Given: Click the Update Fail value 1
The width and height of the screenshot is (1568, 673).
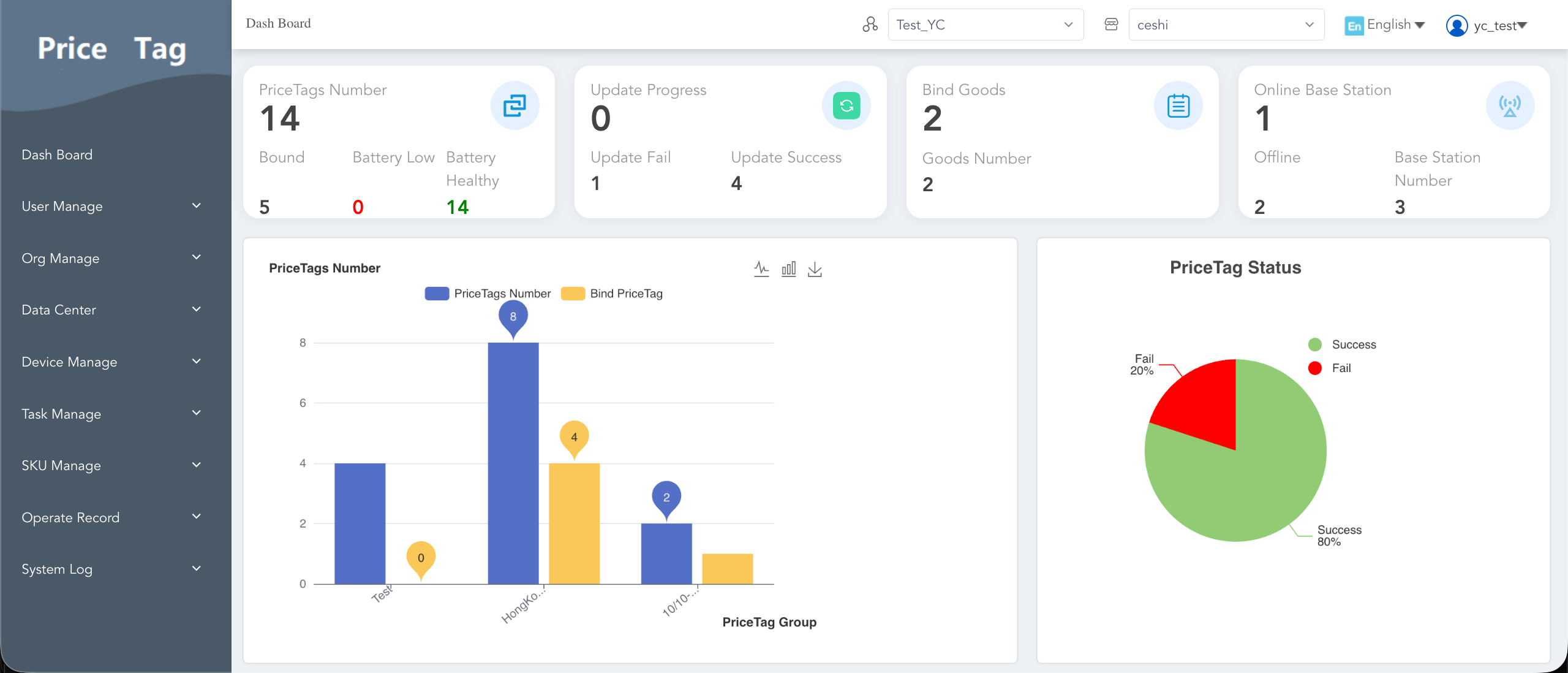Looking at the screenshot, I should coord(595,183).
